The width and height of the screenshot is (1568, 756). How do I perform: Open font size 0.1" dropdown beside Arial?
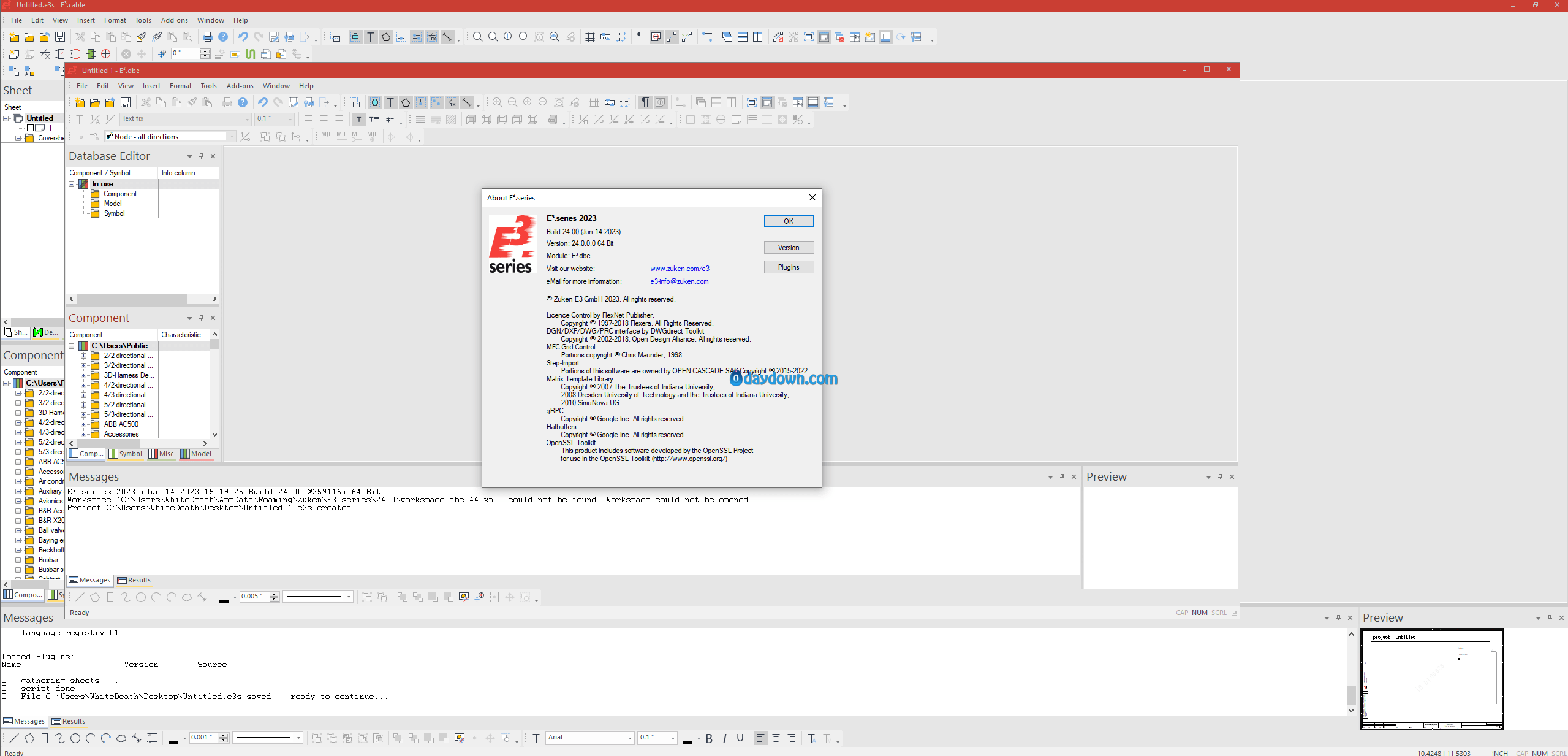[x=673, y=738]
